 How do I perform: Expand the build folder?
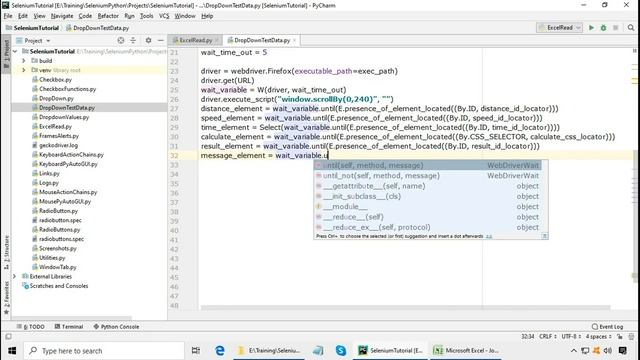[x=24, y=61]
